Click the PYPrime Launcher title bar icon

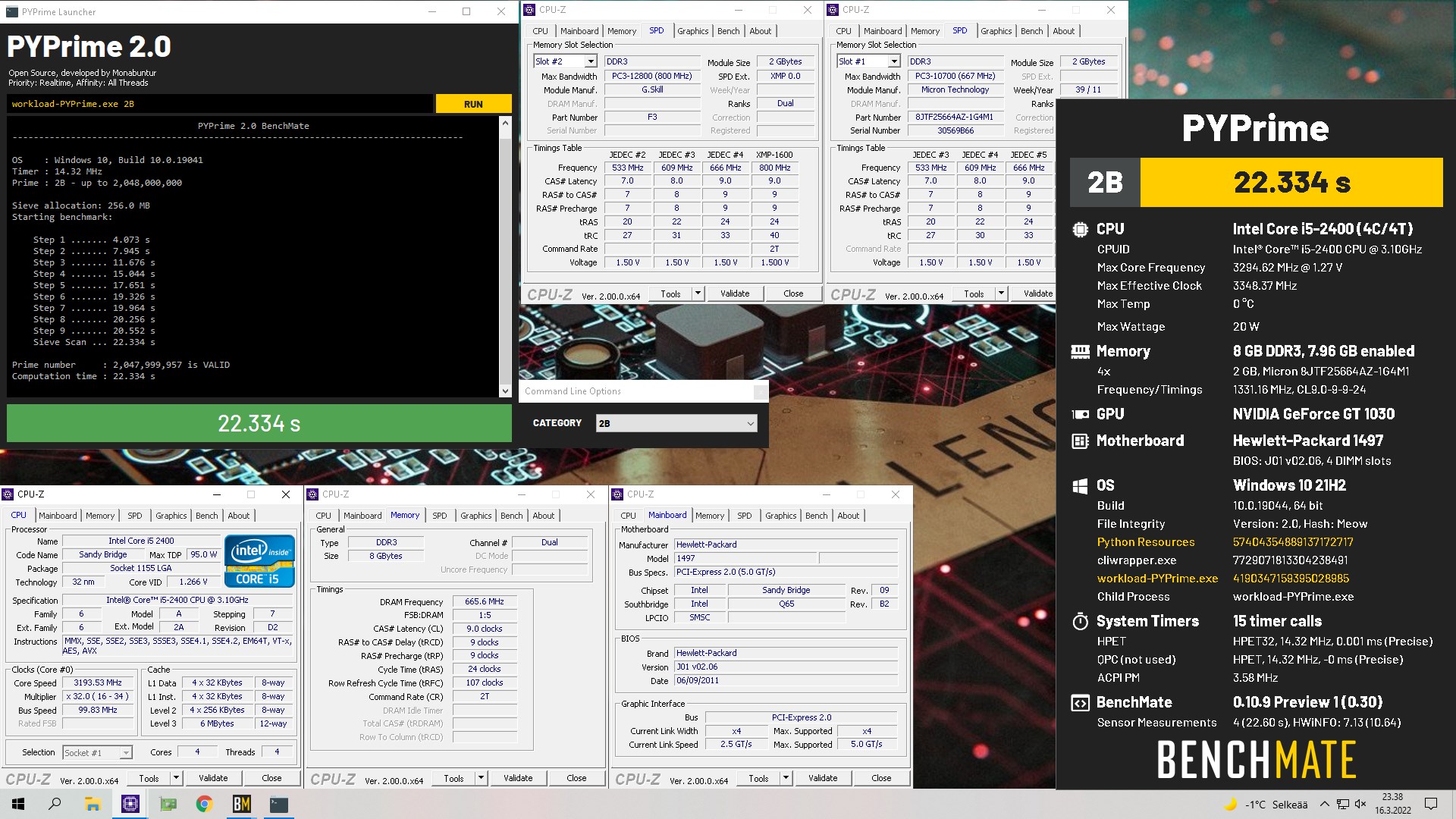tap(11, 11)
